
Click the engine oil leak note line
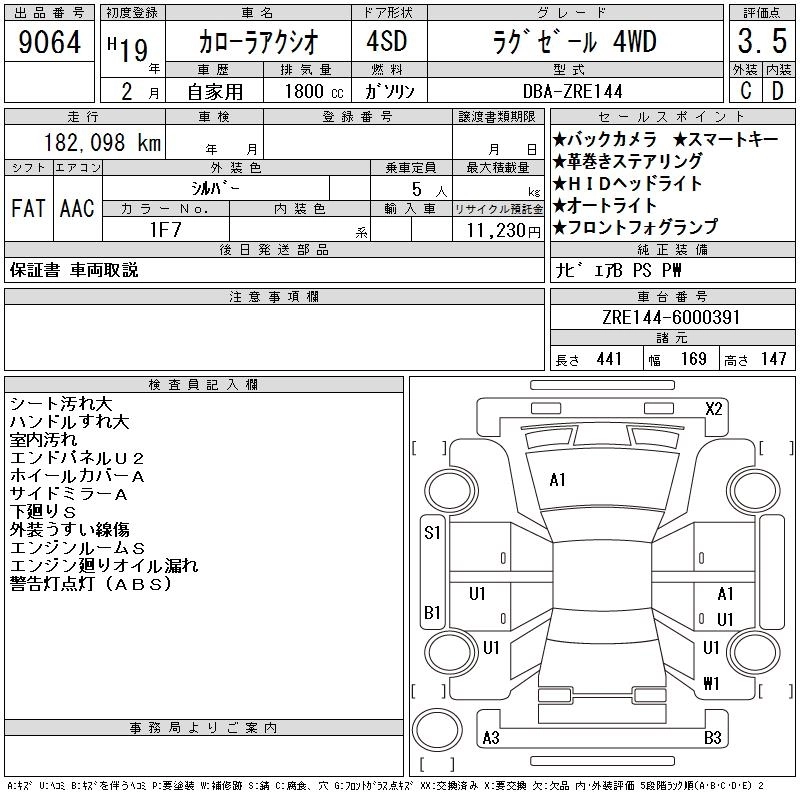click(104, 566)
